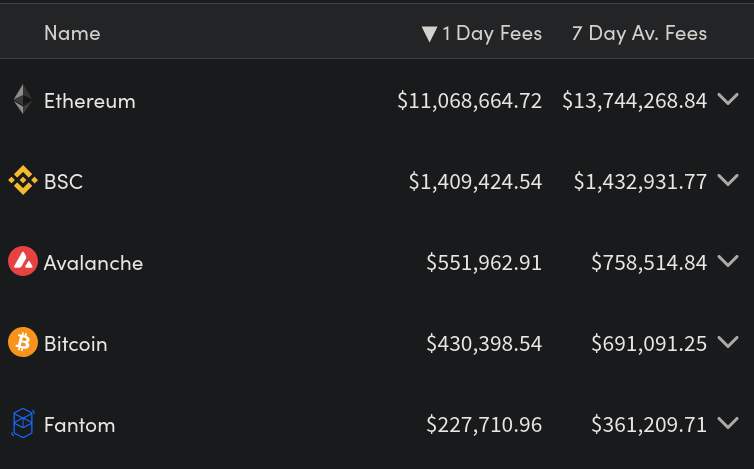The height and width of the screenshot is (469, 754).
Task: Click the Bitcoin logo icon
Action: [x=22, y=343]
